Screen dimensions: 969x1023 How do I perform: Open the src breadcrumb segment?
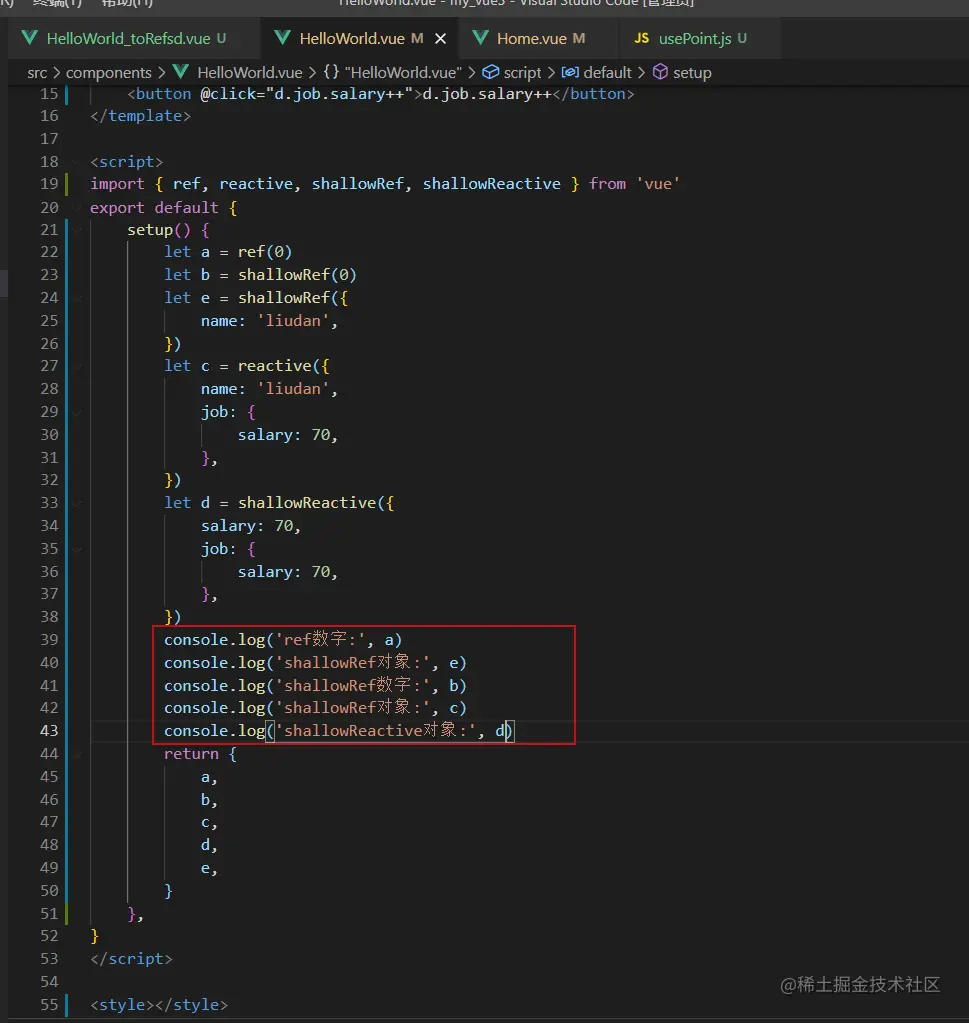tap(37, 72)
